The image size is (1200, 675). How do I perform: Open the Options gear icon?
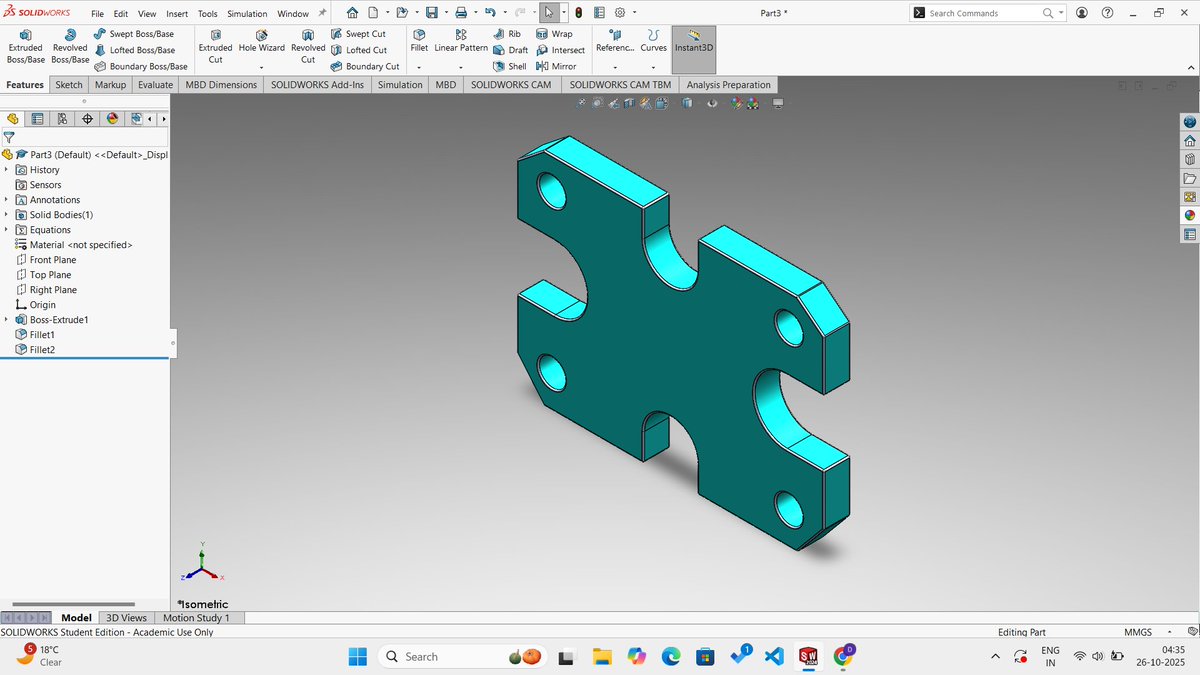(620, 13)
